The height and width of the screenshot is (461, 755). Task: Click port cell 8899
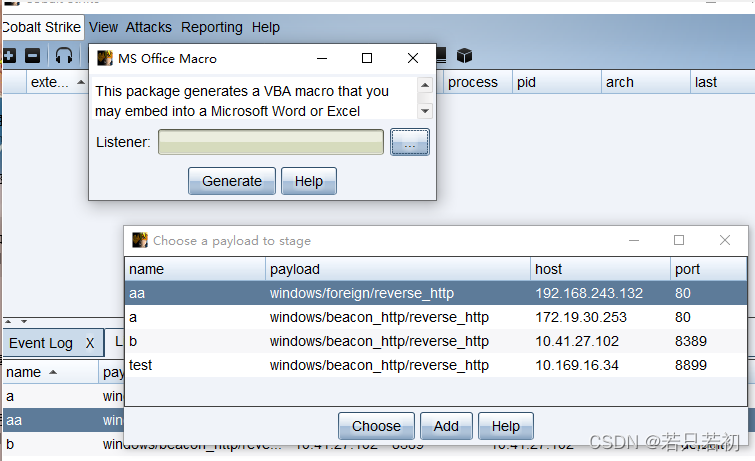click(x=690, y=365)
